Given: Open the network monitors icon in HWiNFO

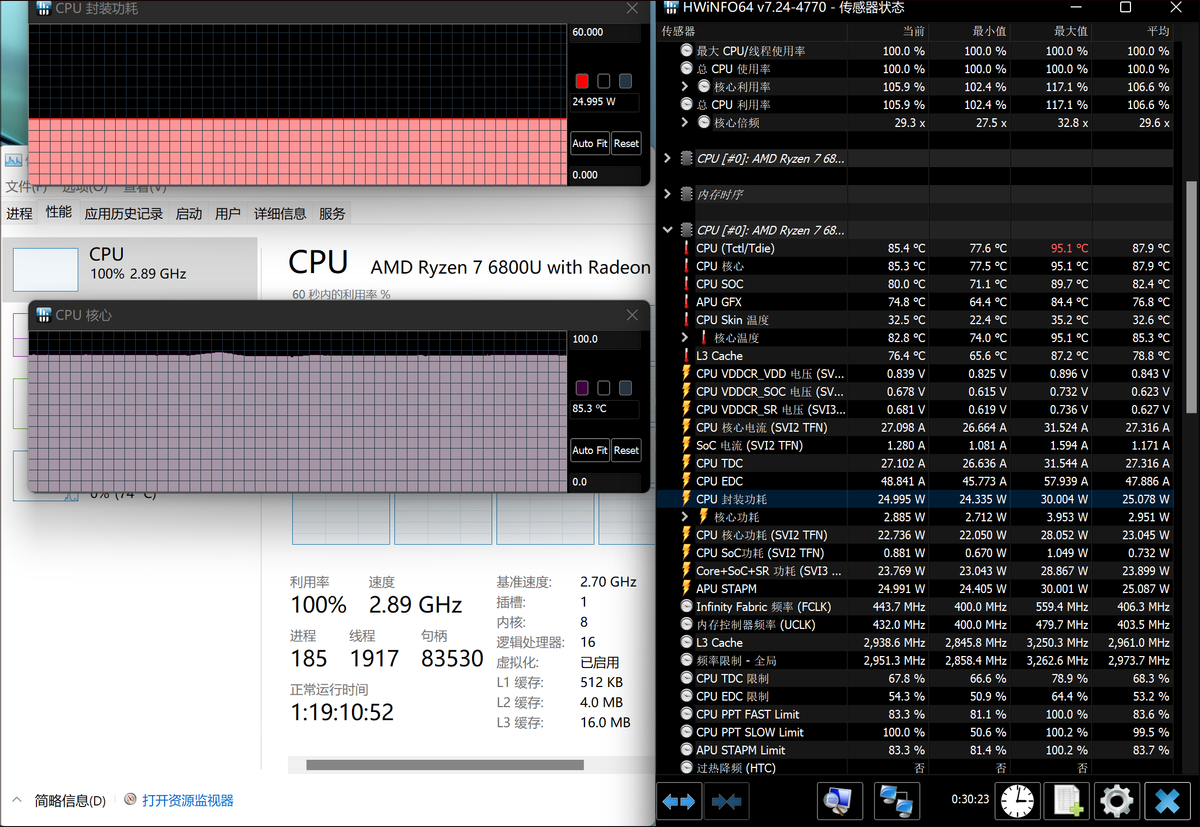Looking at the screenshot, I should [897, 801].
